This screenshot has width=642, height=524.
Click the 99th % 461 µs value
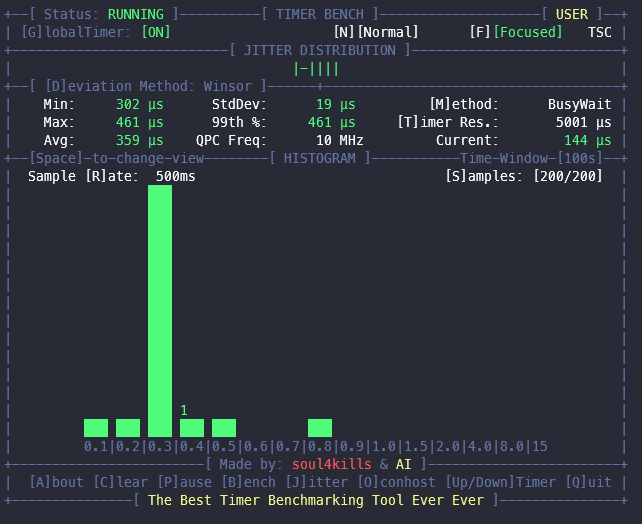tap(332, 122)
